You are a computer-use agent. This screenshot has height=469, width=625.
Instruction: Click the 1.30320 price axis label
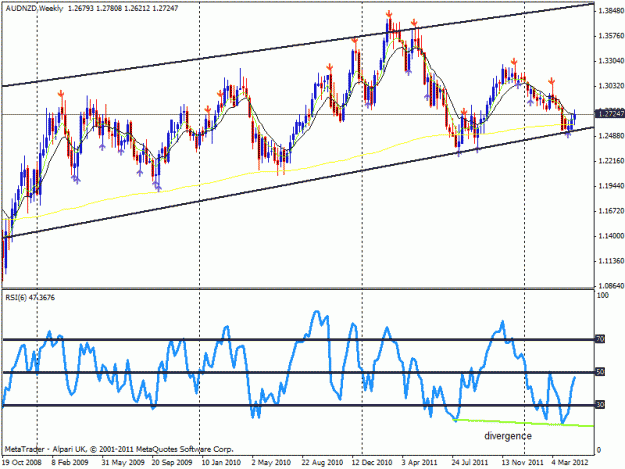point(611,86)
